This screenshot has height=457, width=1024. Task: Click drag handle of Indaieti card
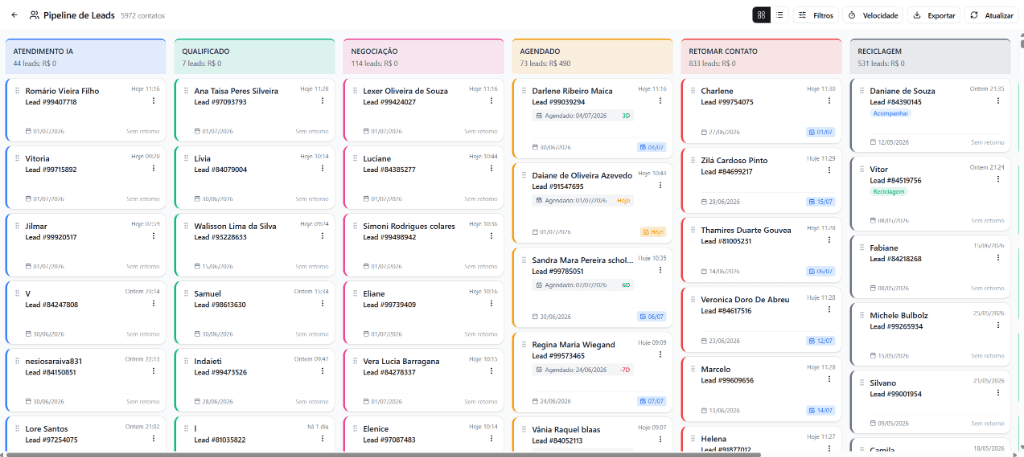pos(185,361)
